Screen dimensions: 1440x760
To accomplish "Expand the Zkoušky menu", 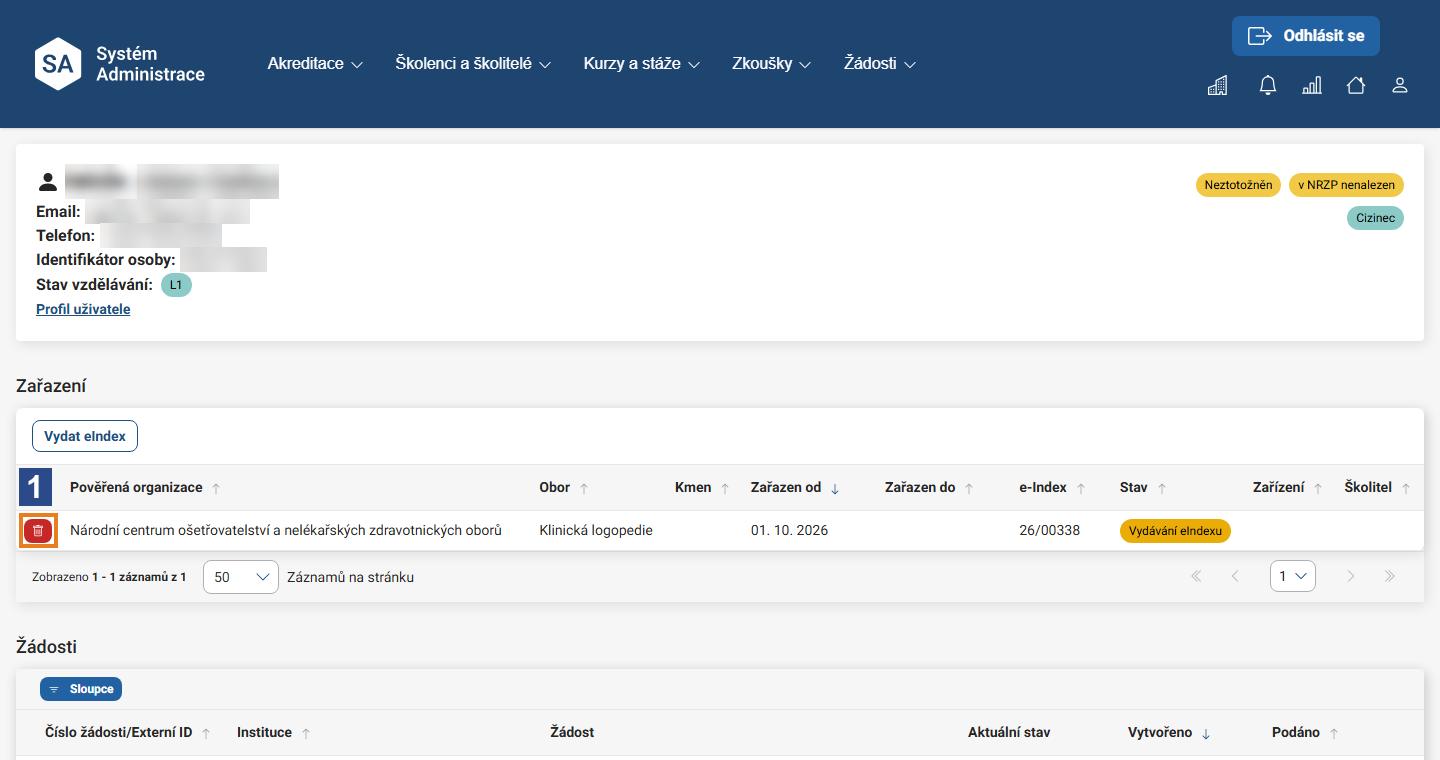I will coord(771,64).
